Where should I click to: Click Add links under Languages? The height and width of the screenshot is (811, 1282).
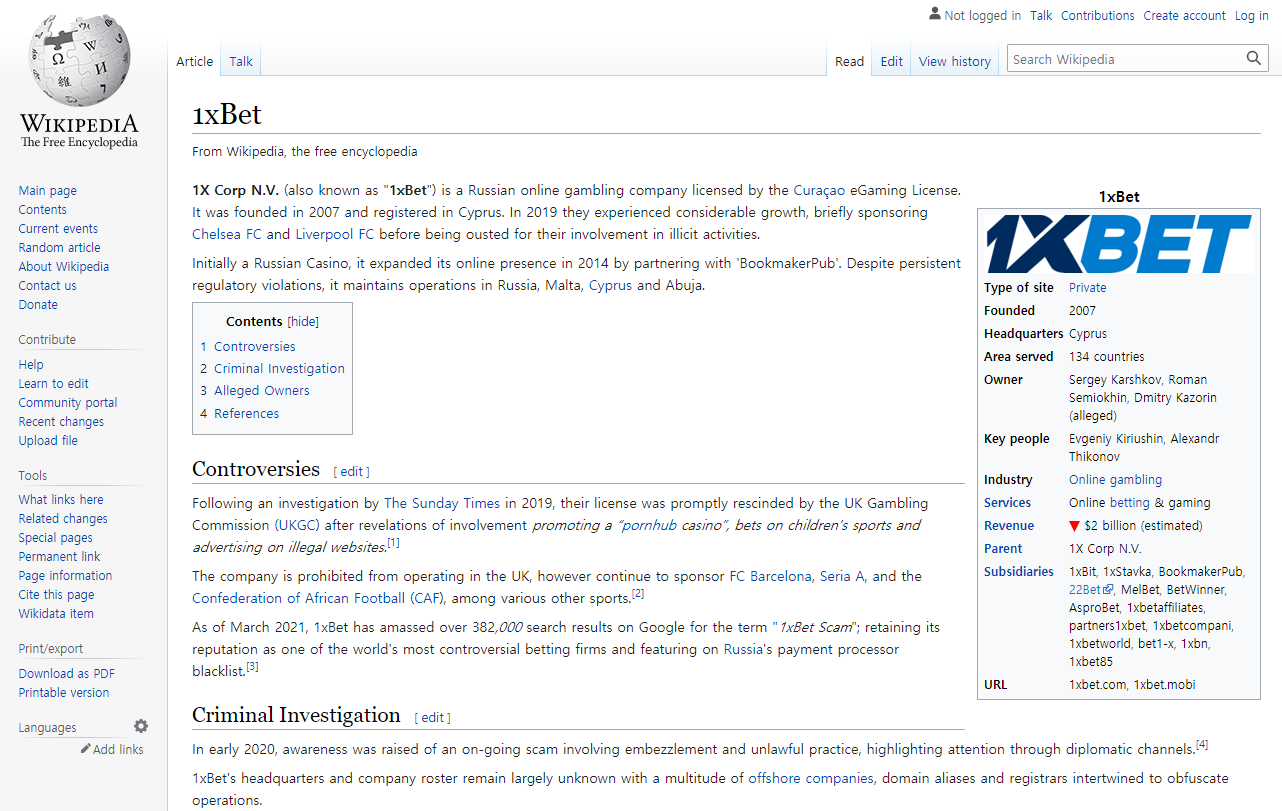pyautogui.click(x=118, y=749)
